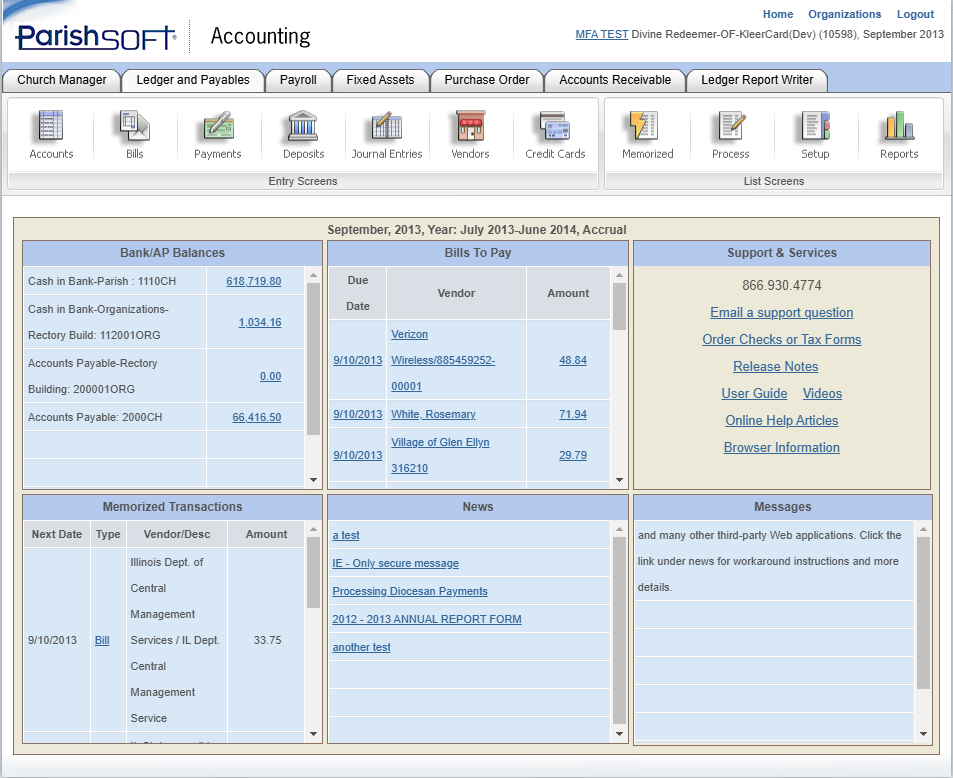This screenshot has height=778, width=953.
Task: Open Processing Diocesan Payments news
Action: (x=410, y=591)
